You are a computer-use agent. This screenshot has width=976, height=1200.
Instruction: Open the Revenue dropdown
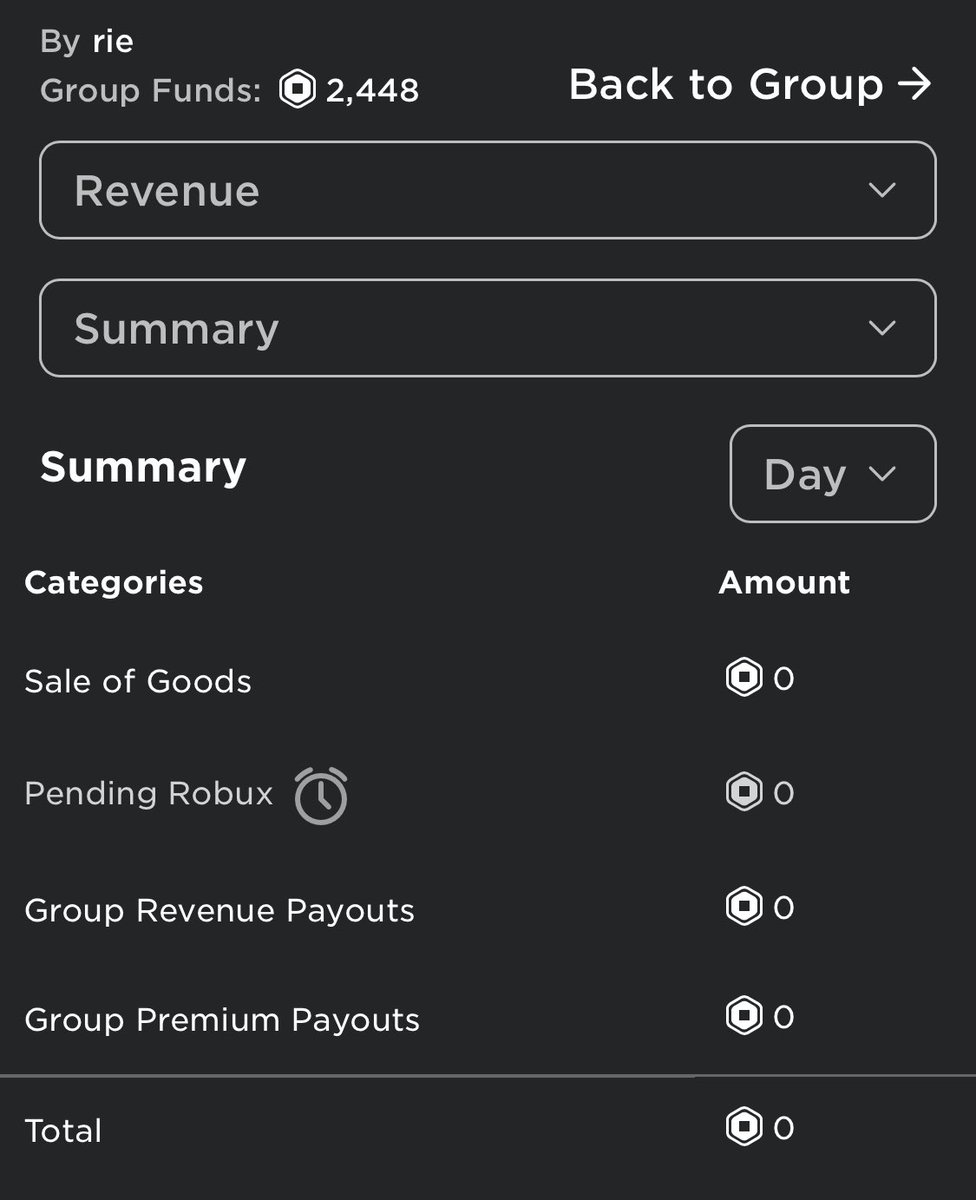[488, 190]
